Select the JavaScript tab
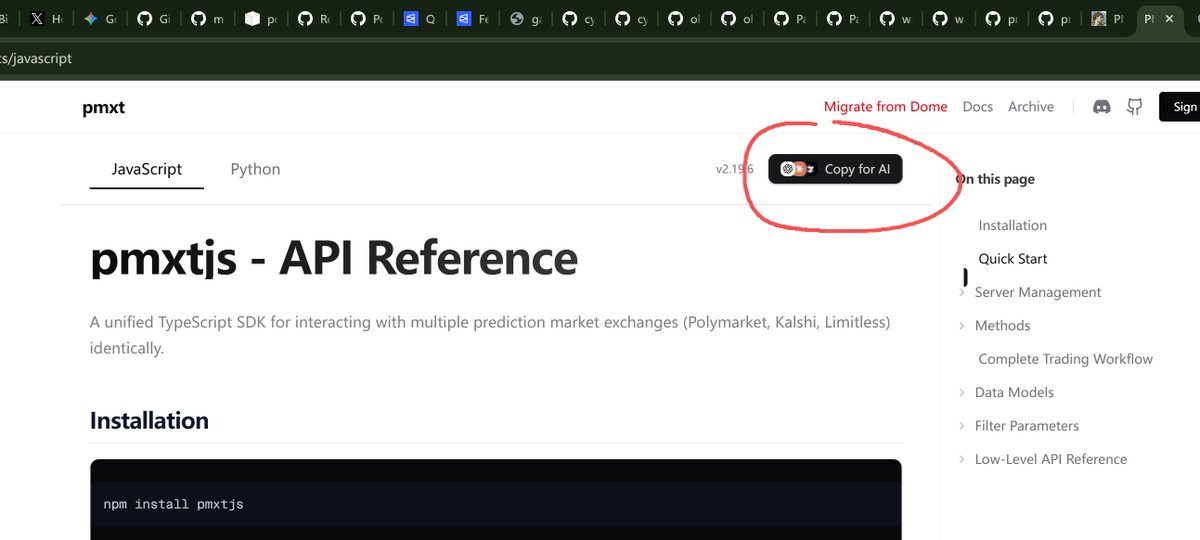Image resolution: width=1200 pixels, height=540 pixels. click(147, 169)
